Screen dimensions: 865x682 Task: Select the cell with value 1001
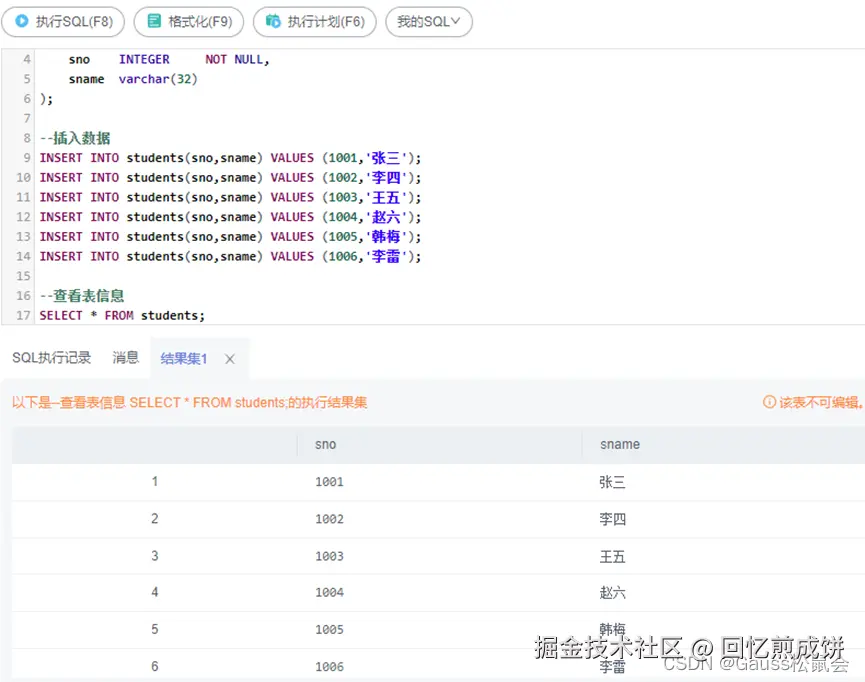coord(329,482)
